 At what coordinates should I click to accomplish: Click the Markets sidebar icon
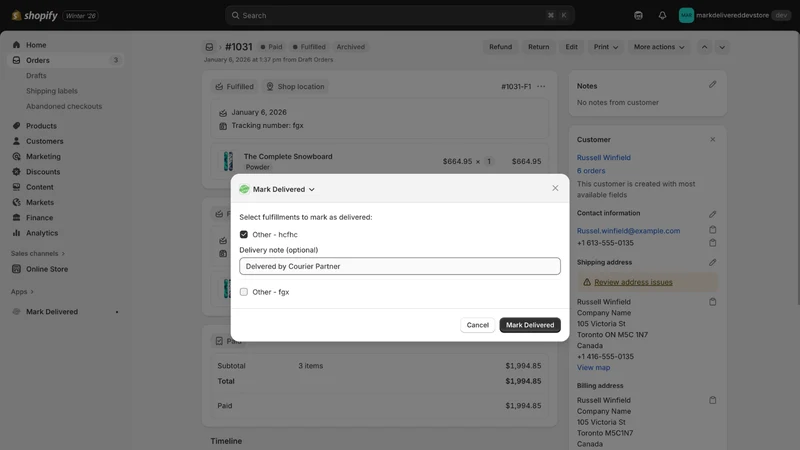click(x=16, y=202)
